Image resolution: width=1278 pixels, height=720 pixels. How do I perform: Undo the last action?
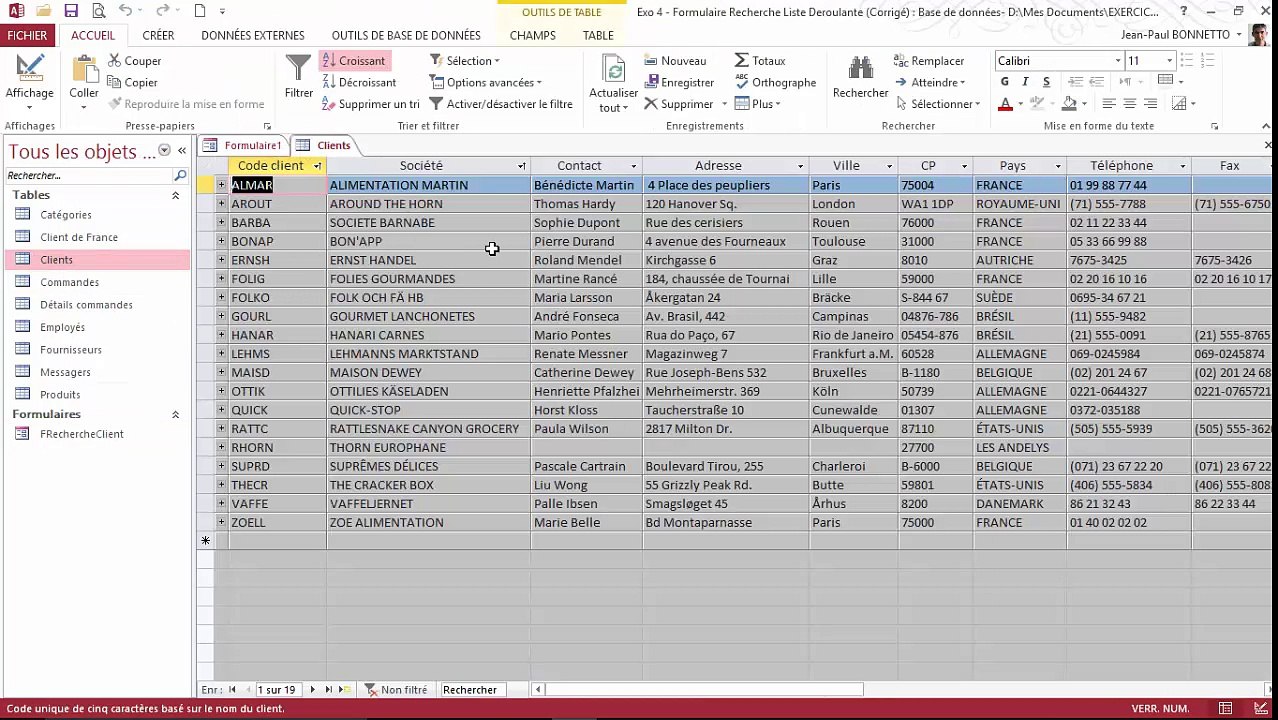125,11
